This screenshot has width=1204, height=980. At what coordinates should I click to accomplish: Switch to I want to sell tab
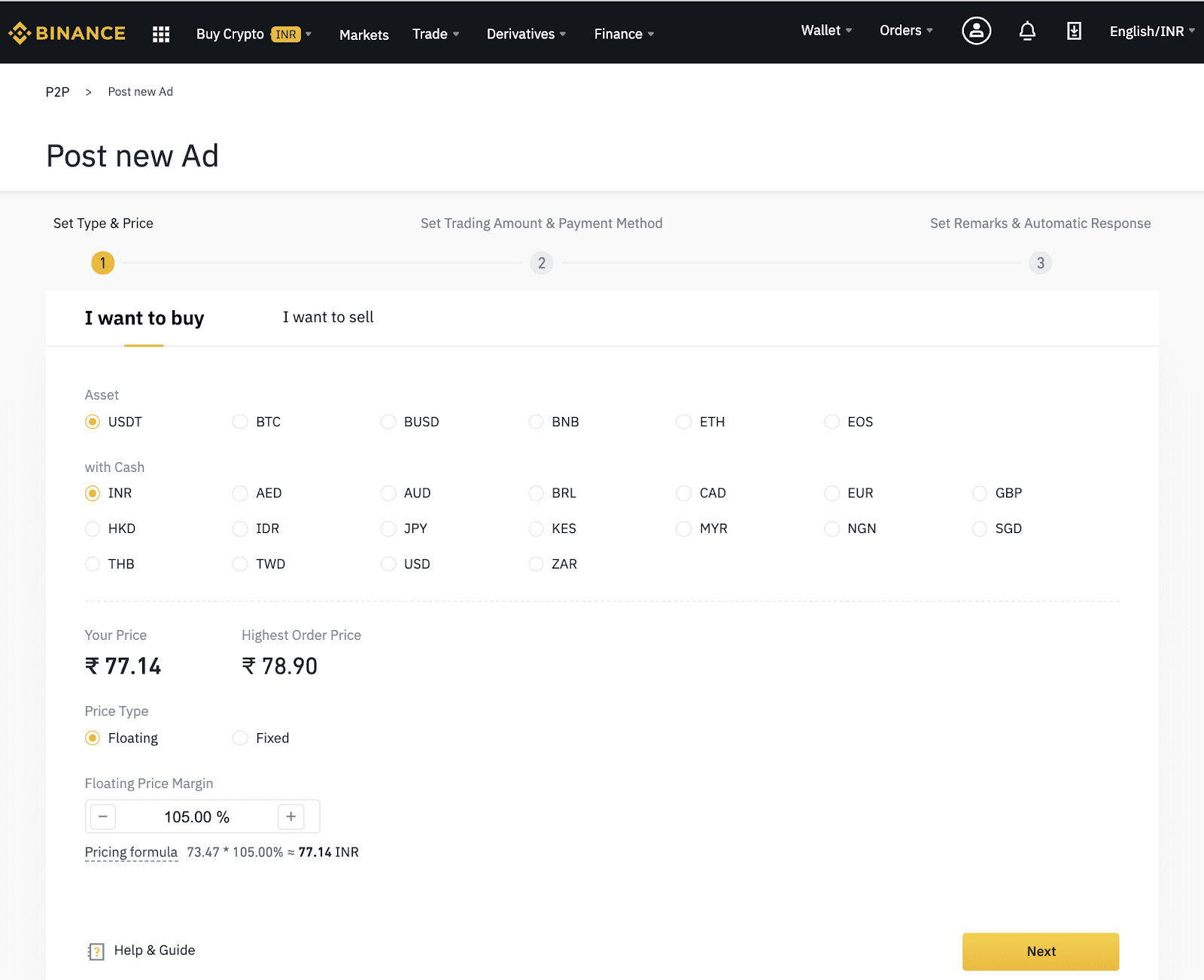click(x=328, y=317)
